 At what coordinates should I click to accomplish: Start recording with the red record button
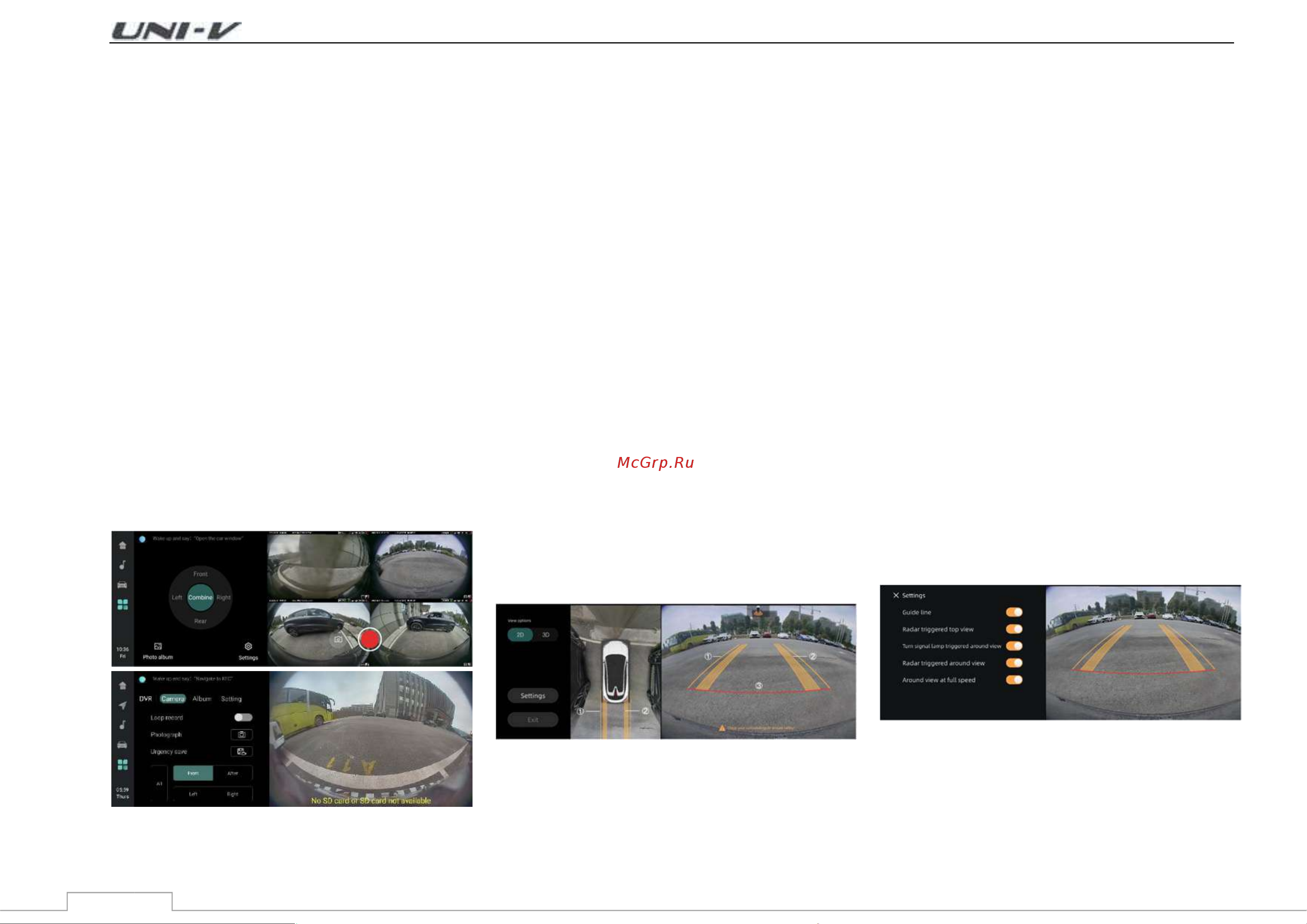pos(369,639)
